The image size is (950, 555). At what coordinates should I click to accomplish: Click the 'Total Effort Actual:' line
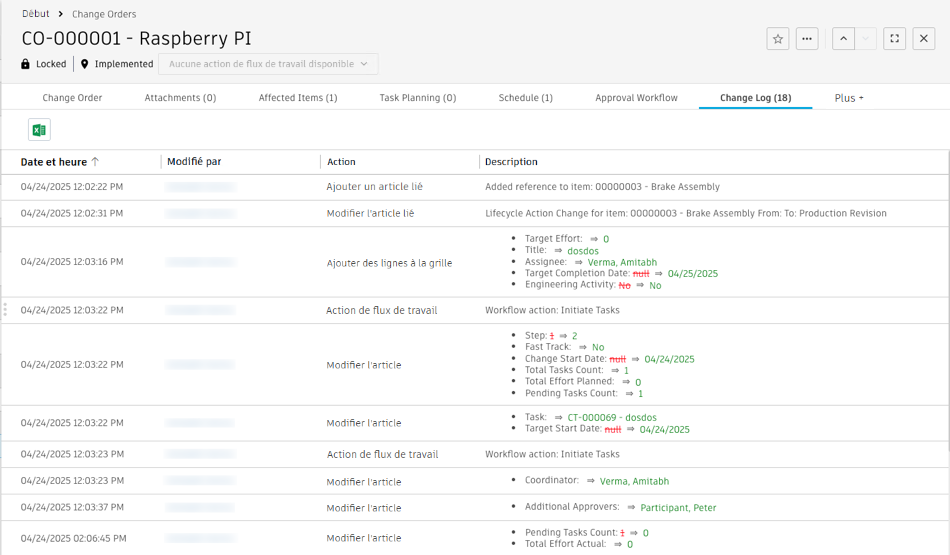click(579, 544)
